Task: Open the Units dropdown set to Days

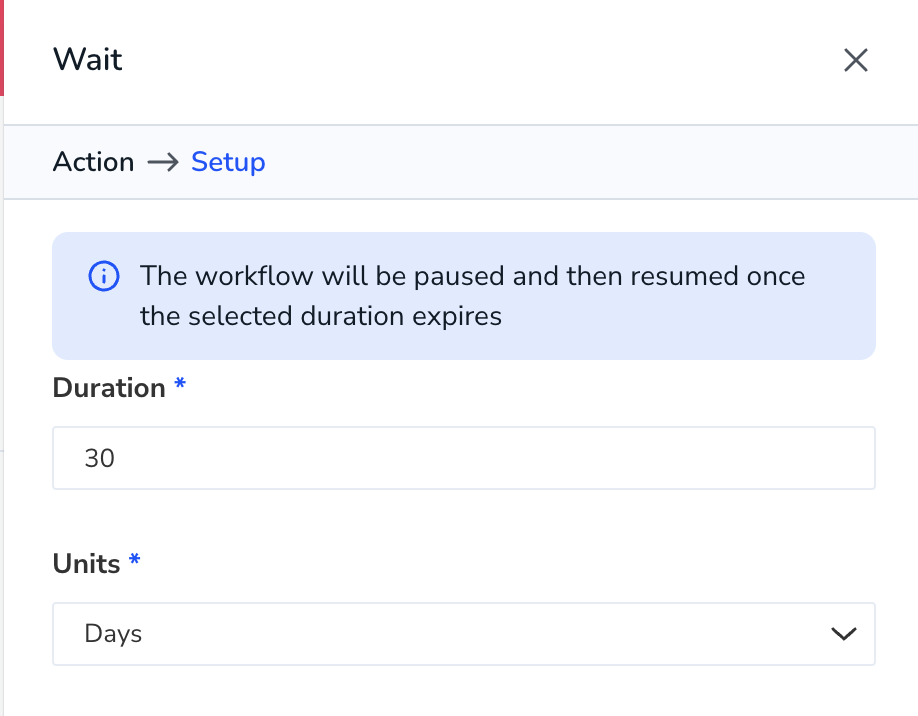Action: [x=464, y=633]
